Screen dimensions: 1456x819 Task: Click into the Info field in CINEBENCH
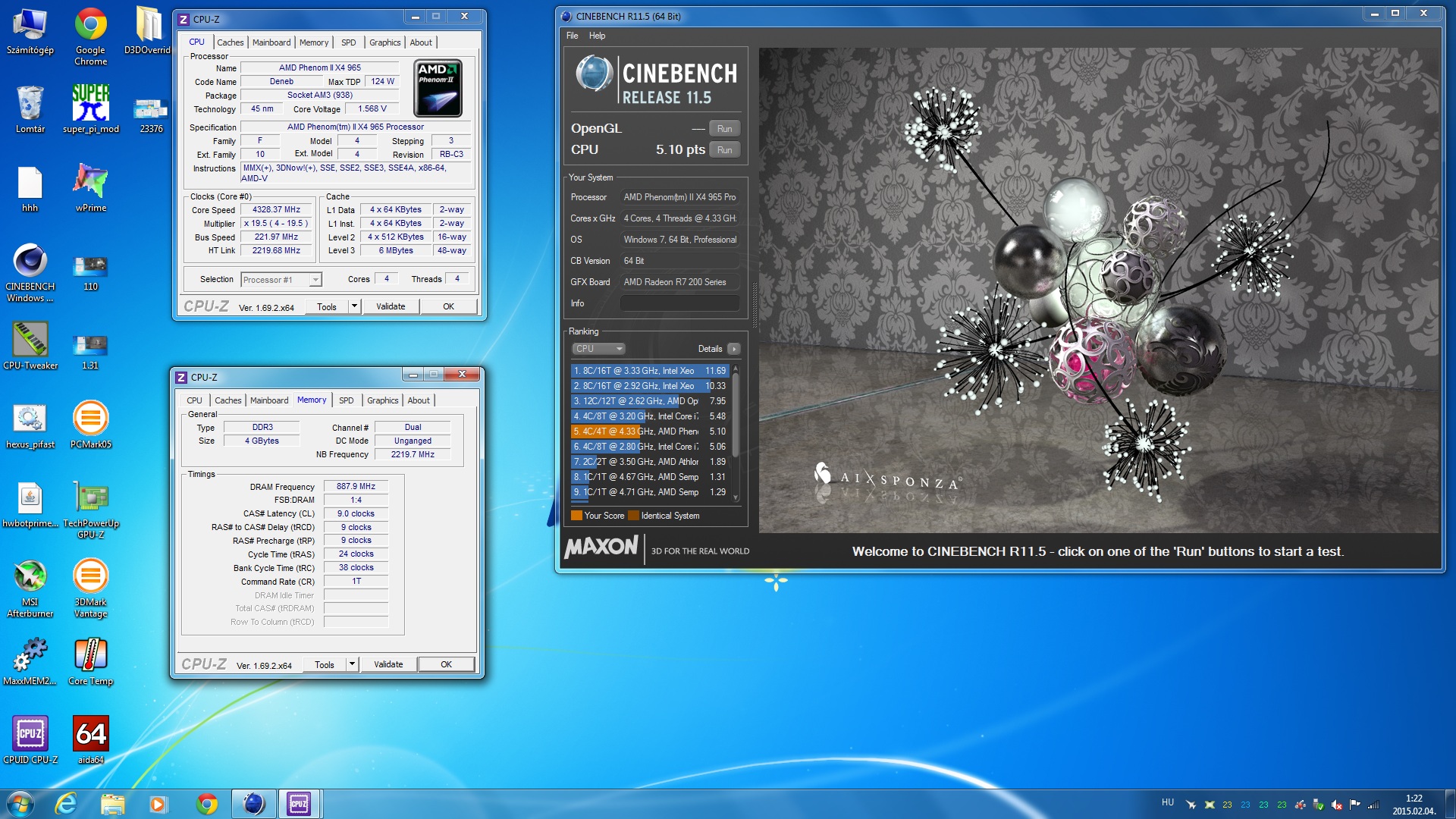click(679, 303)
